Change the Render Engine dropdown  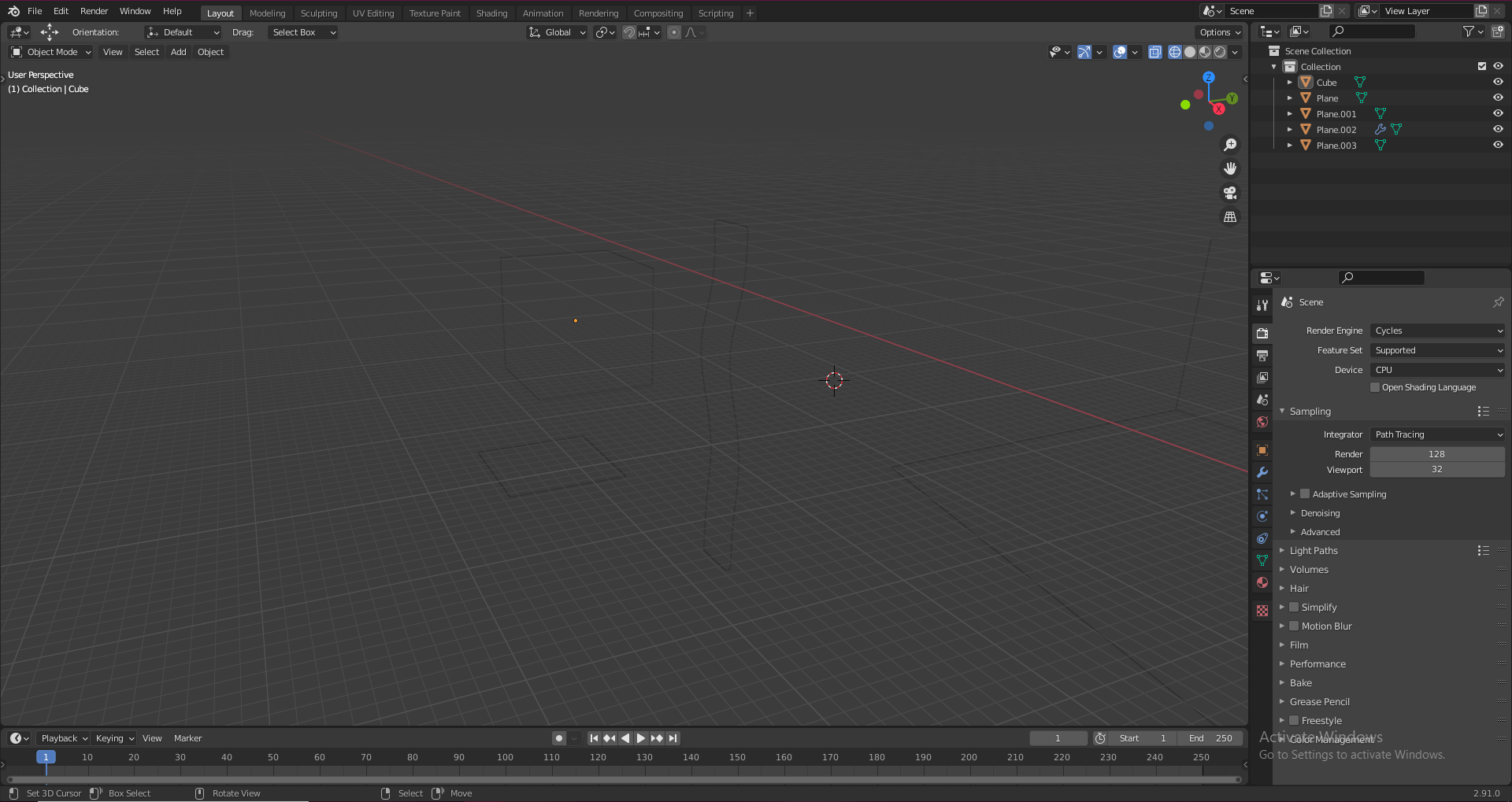point(1436,331)
